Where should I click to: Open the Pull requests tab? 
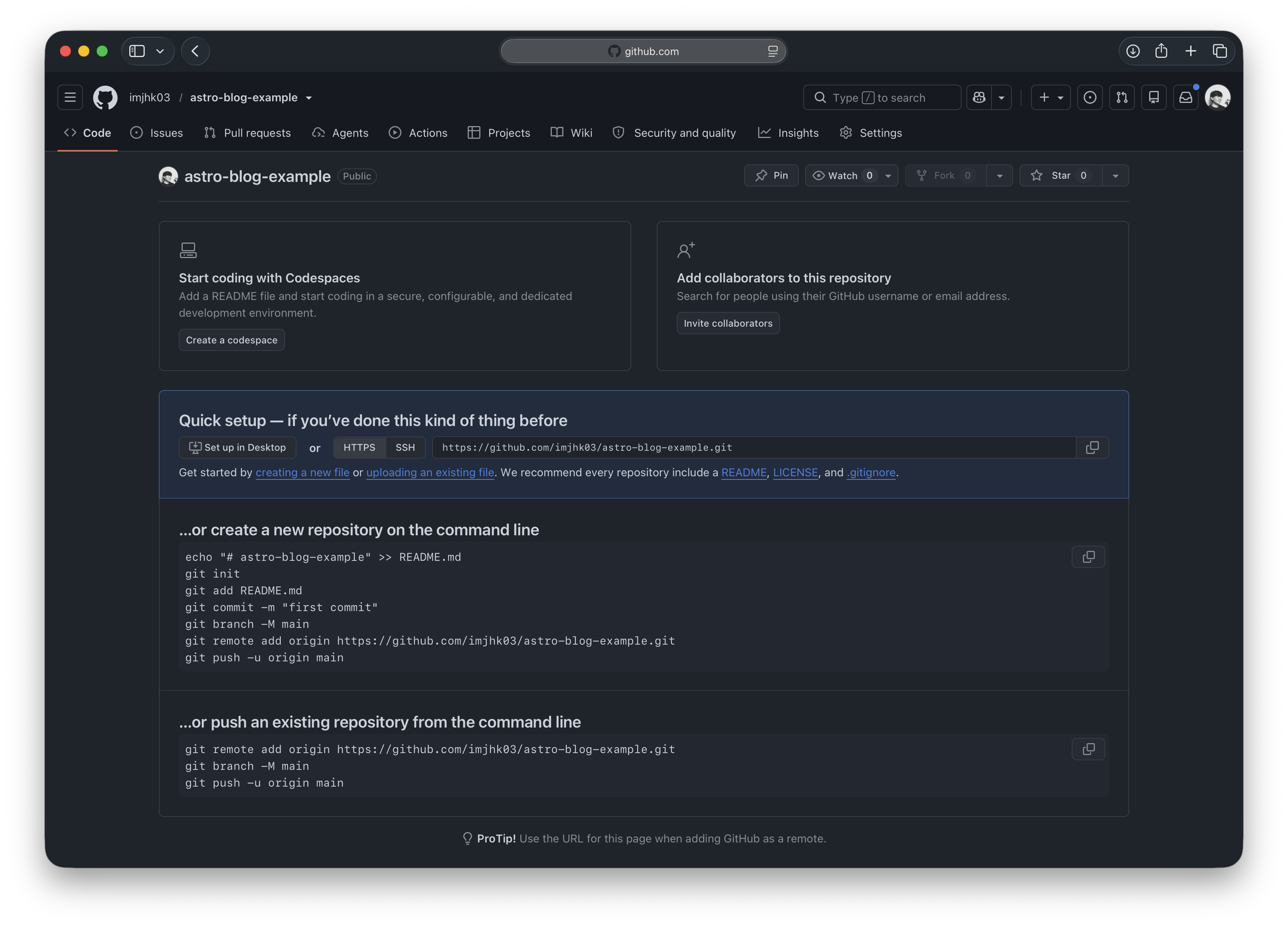(x=247, y=133)
